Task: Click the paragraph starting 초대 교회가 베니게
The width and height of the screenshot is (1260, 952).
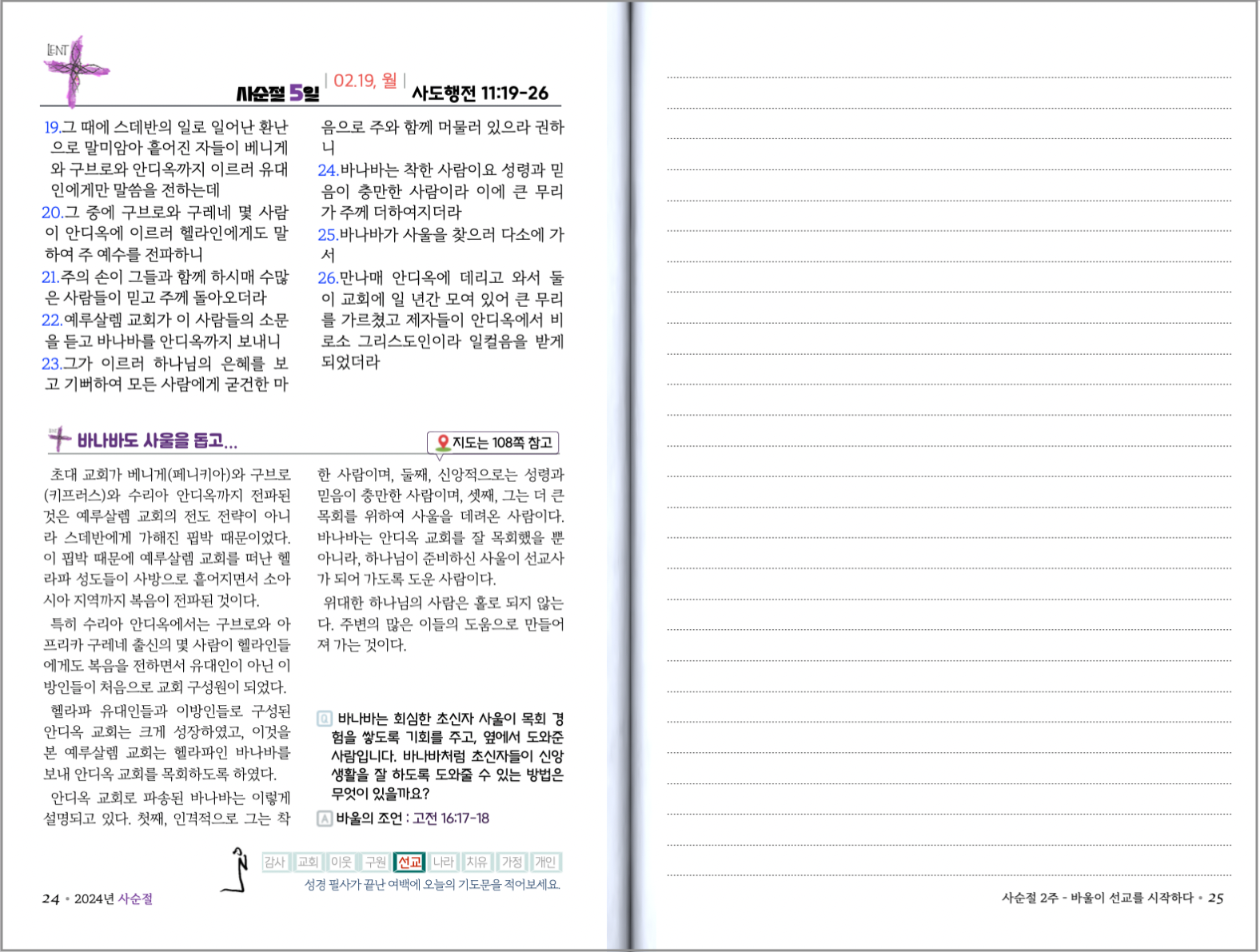Action: click(167, 537)
